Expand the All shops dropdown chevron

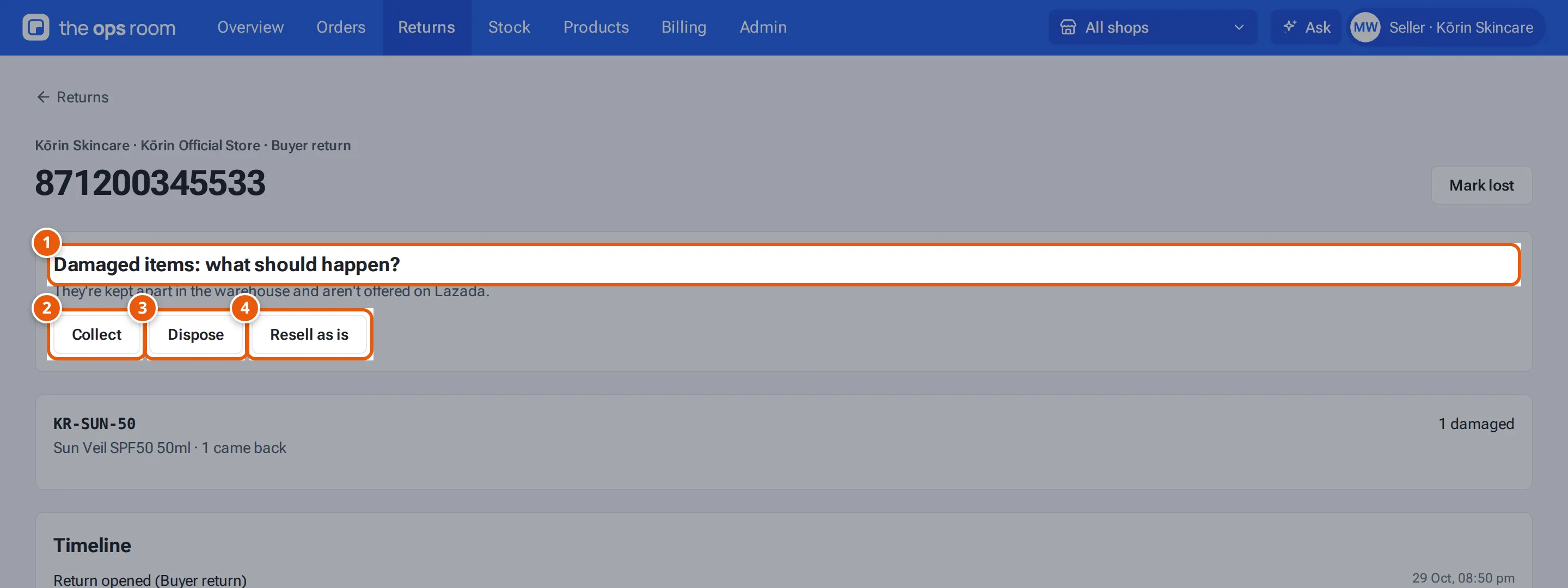1238,27
